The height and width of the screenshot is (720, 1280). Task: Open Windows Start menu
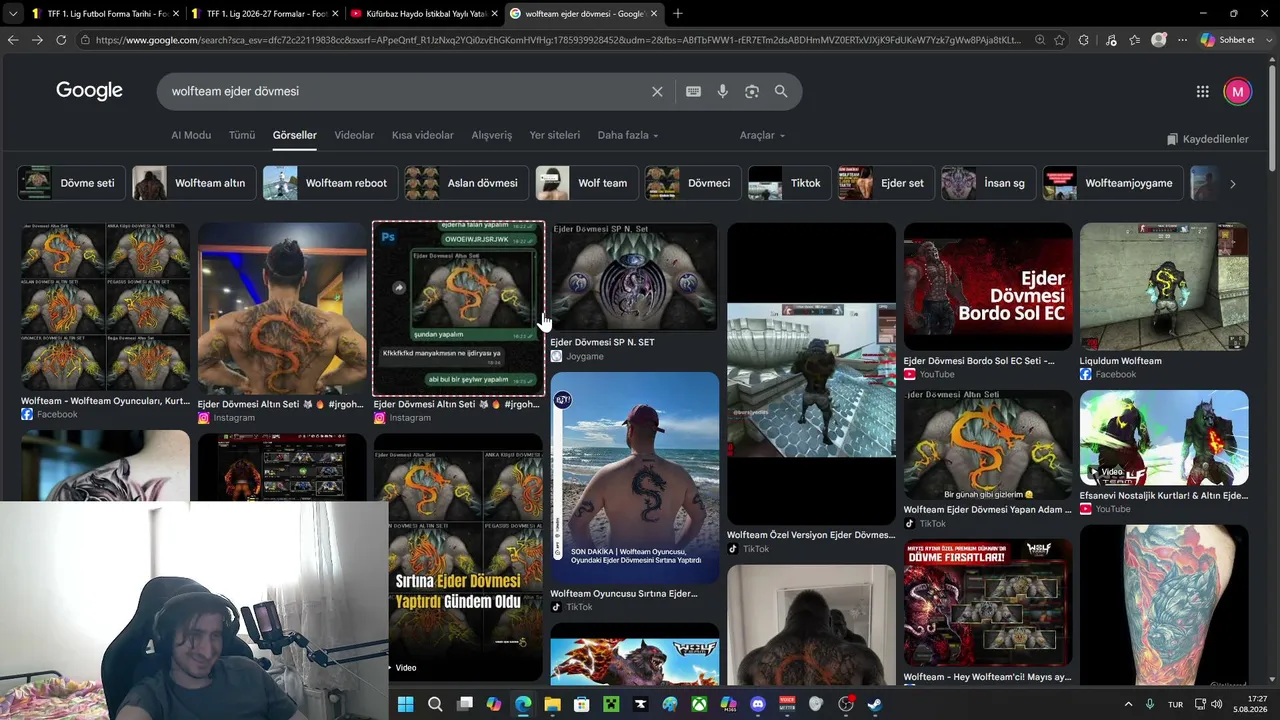405,704
